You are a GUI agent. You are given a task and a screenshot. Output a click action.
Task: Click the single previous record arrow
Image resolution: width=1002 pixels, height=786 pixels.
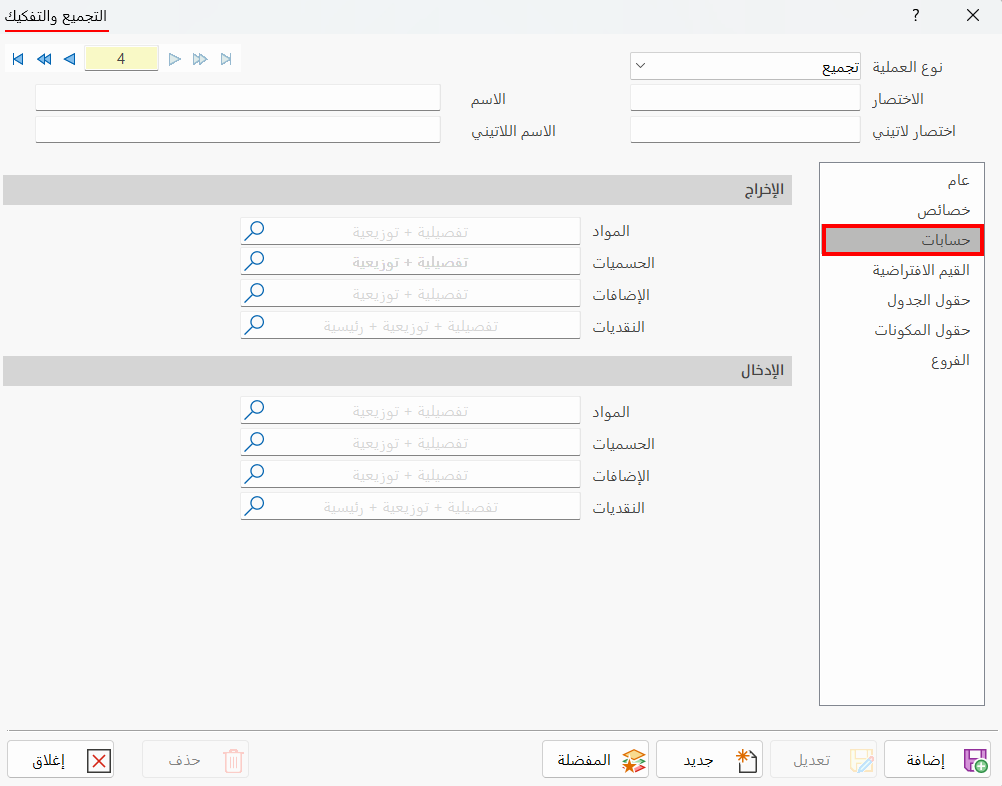click(70, 59)
